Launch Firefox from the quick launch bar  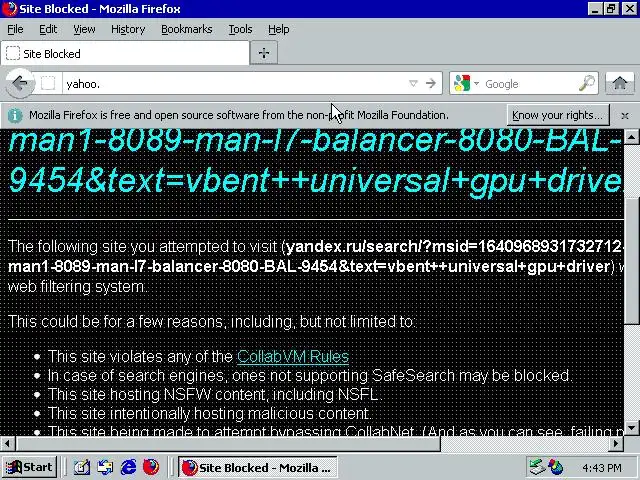point(151,467)
